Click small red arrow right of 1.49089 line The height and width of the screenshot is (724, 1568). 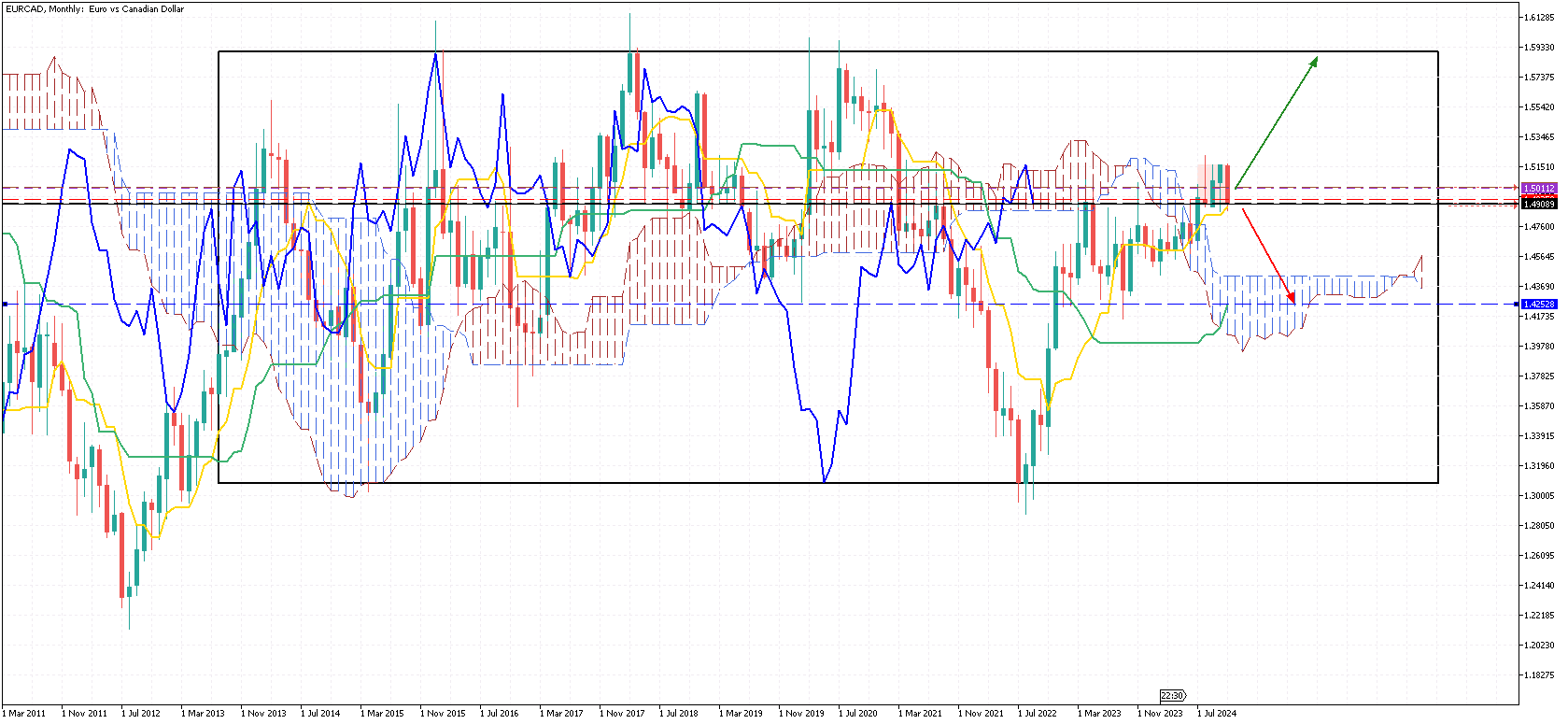[1515, 206]
